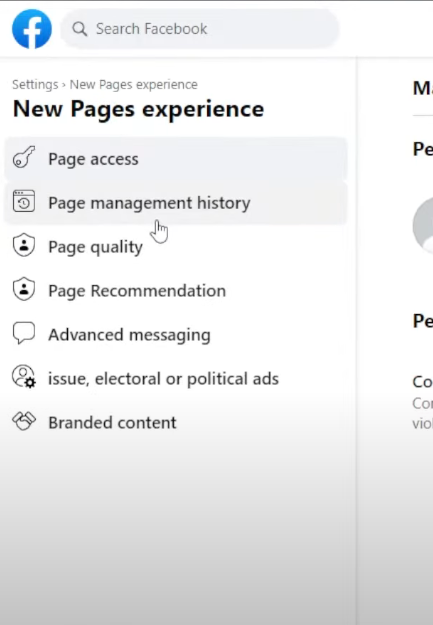Image resolution: width=433 pixels, height=625 pixels.
Task: Click the shield icon beside Page quality
Action: pos(24,245)
